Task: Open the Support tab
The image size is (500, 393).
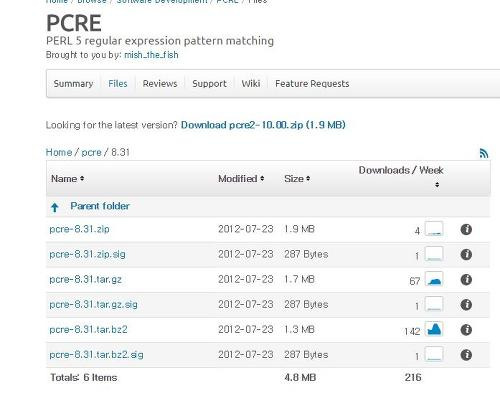Action: click(x=209, y=83)
